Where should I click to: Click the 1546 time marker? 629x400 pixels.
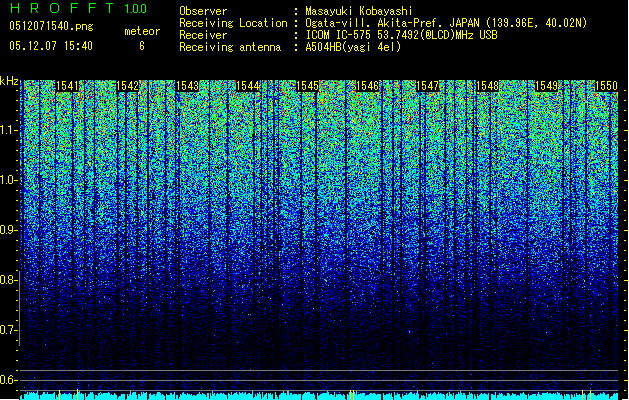pyautogui.click(x=367, y=86)
